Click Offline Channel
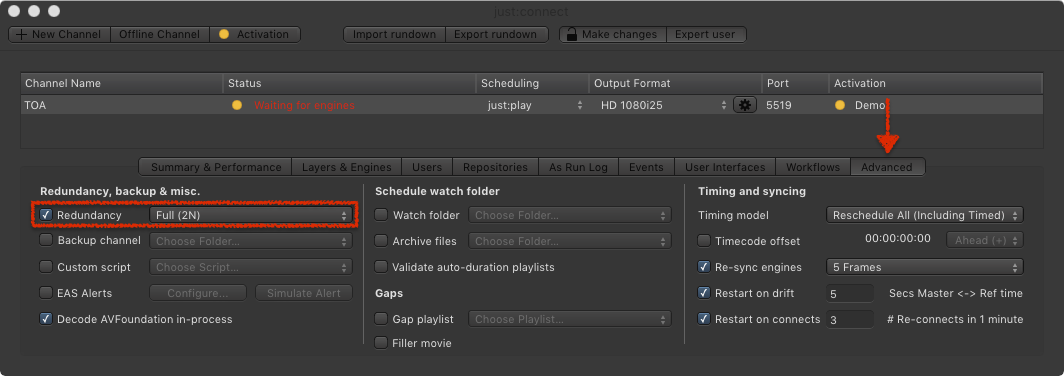The image size is (1064, 376). [x=159, y=34]
